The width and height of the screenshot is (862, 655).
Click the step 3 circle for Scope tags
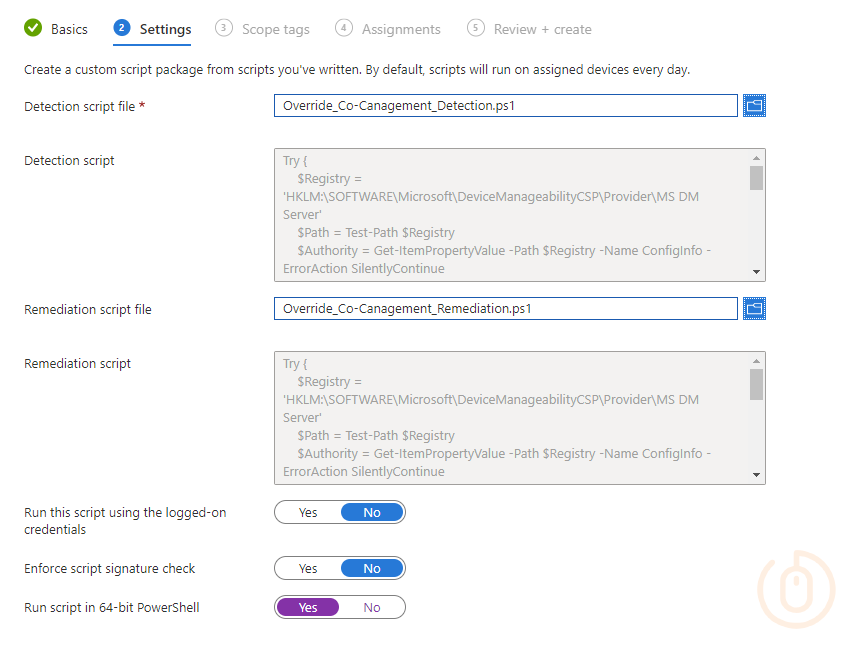223,27
